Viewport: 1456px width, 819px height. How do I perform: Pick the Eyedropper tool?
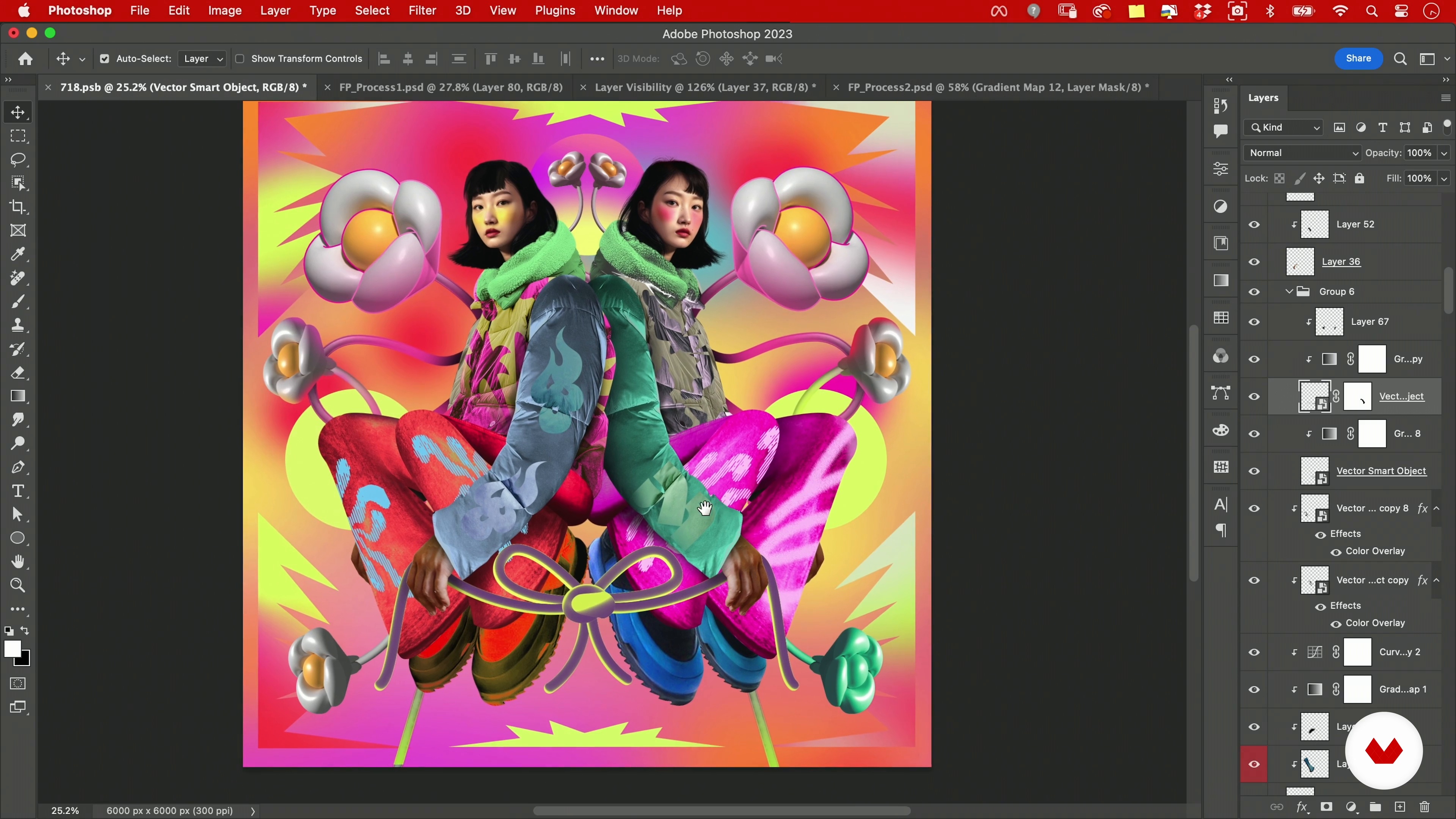tap(18, 254)
